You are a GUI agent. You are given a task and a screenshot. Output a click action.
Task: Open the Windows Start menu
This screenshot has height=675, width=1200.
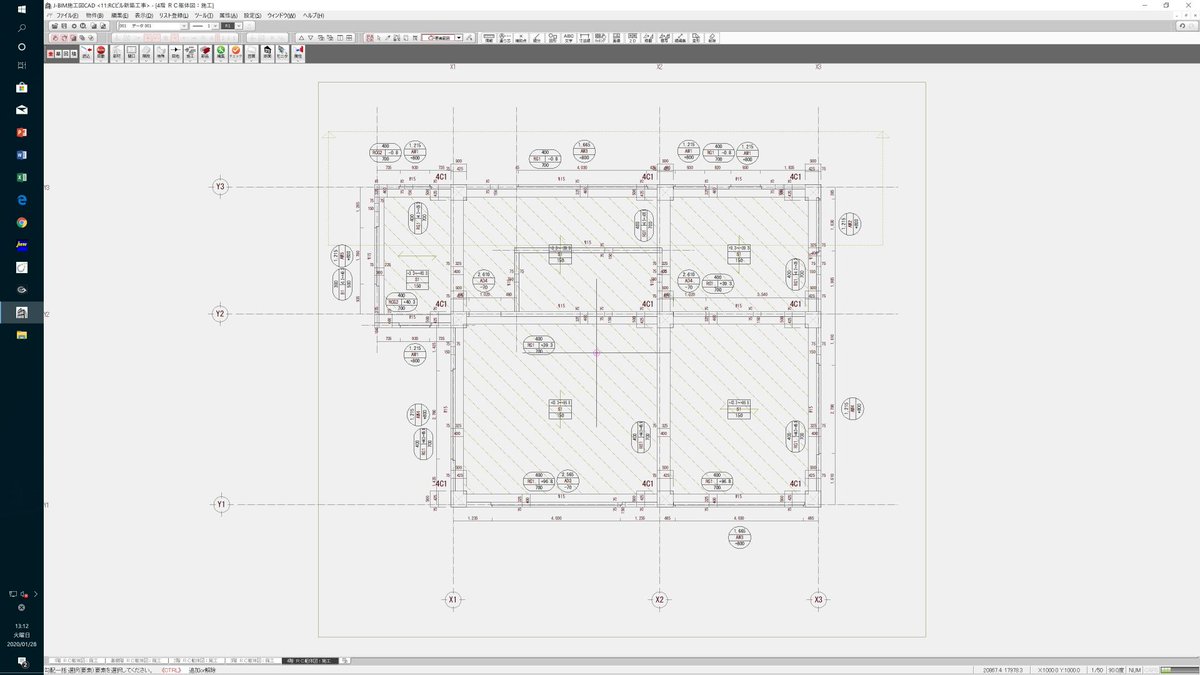pyautogui.click(x=21, y=9)
